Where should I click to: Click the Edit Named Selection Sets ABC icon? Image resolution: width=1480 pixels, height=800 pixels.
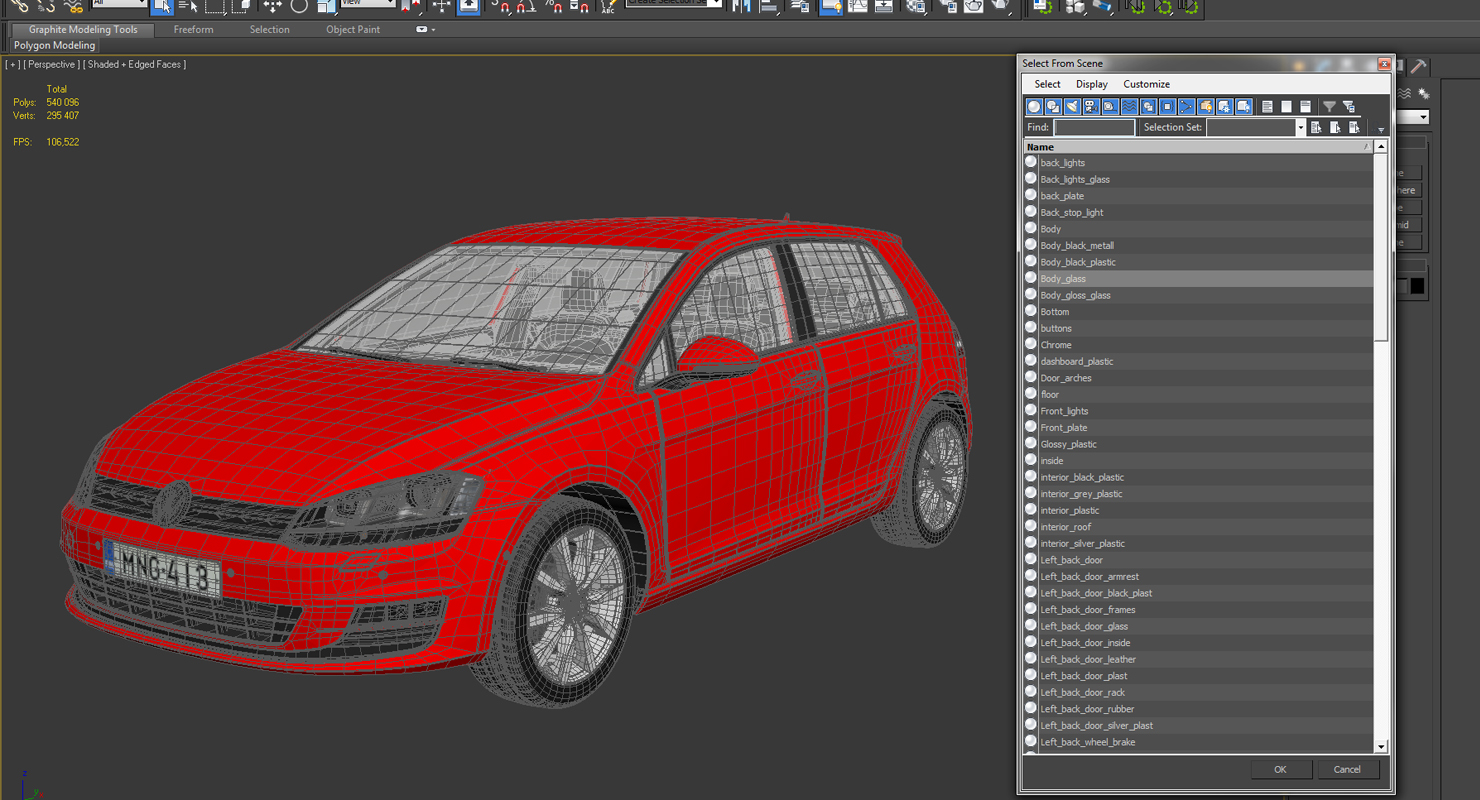pos(608,6)
